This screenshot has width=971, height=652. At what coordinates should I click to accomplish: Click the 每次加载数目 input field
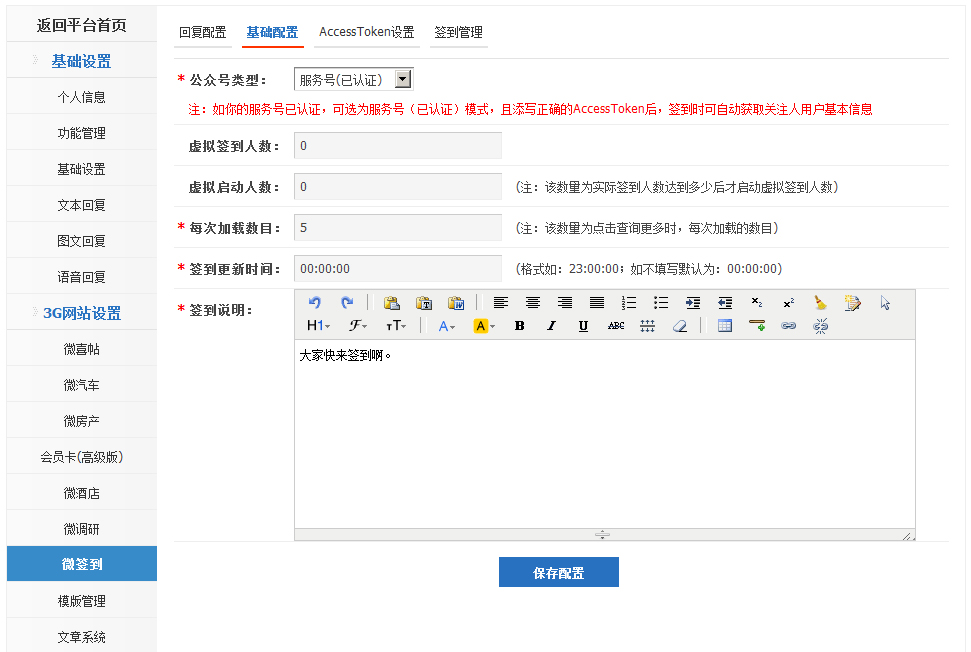click(398, 227)
